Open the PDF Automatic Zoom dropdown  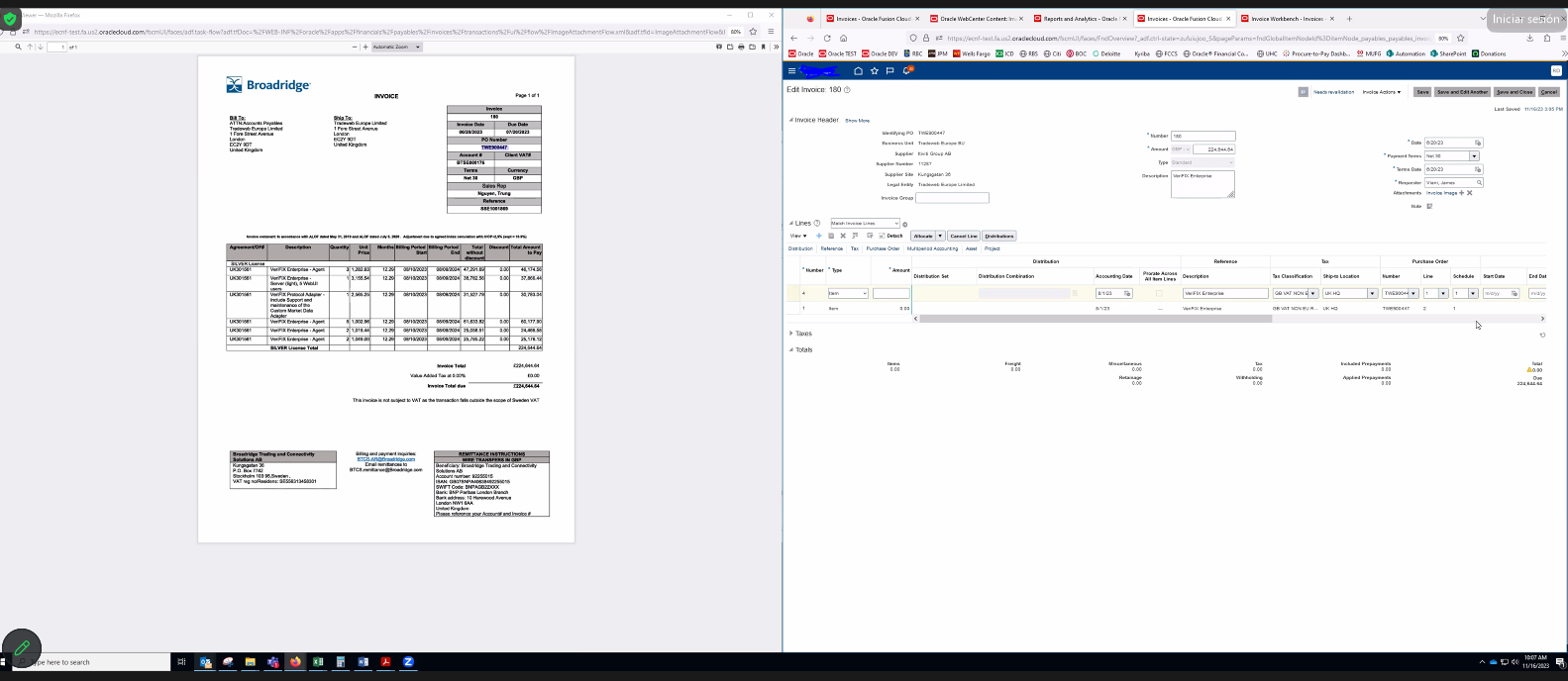click(x=397, y=47)
